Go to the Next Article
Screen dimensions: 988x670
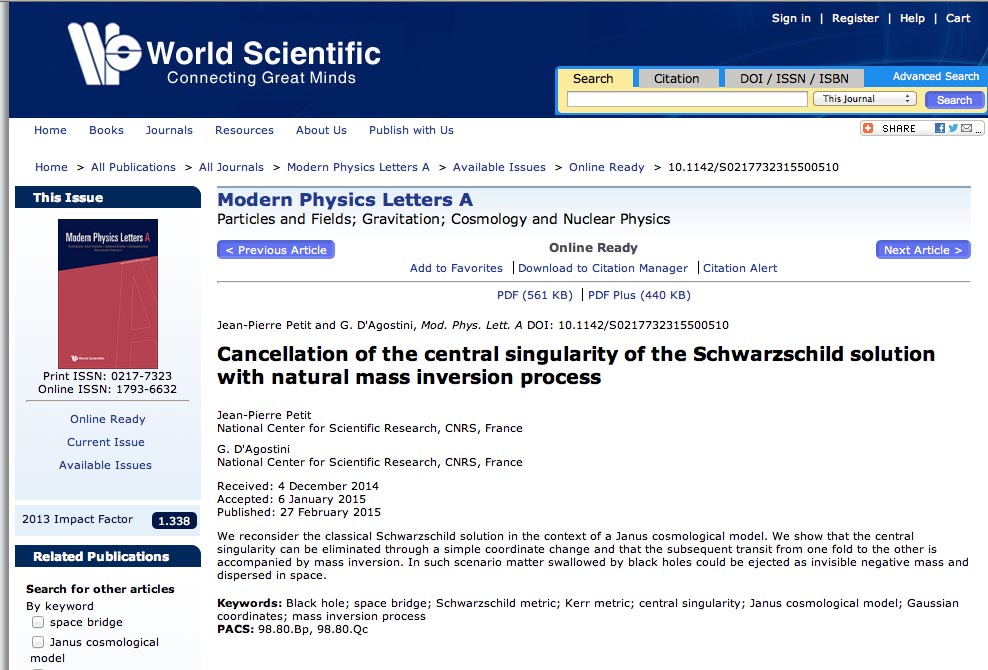(922, 250)
